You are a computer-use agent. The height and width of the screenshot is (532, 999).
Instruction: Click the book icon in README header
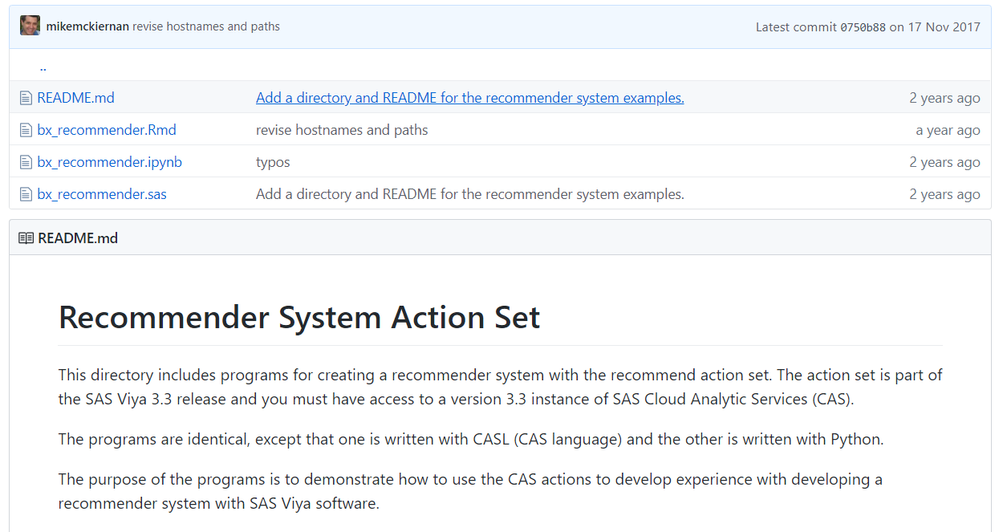coord(26,238)
